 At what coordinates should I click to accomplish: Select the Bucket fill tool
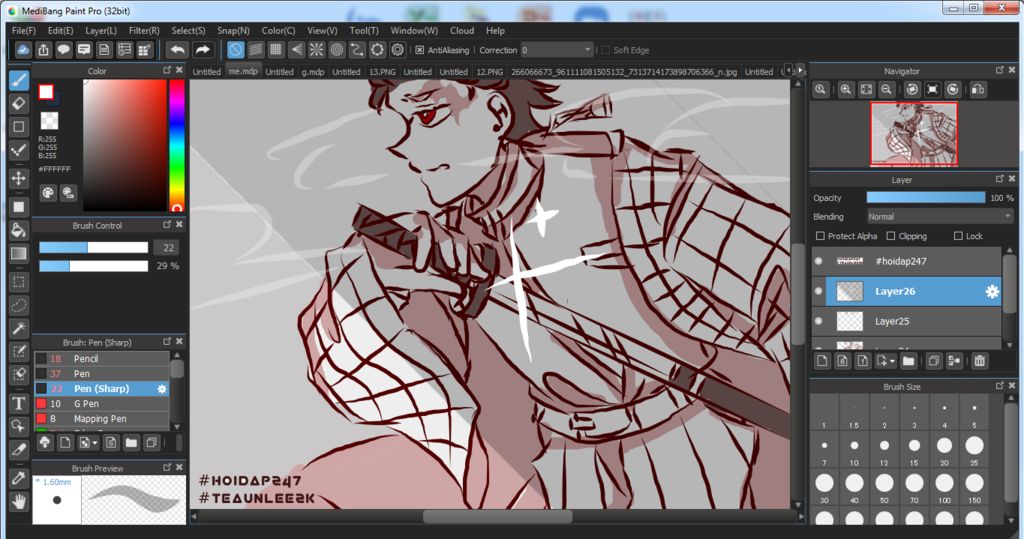coord(19,230)
